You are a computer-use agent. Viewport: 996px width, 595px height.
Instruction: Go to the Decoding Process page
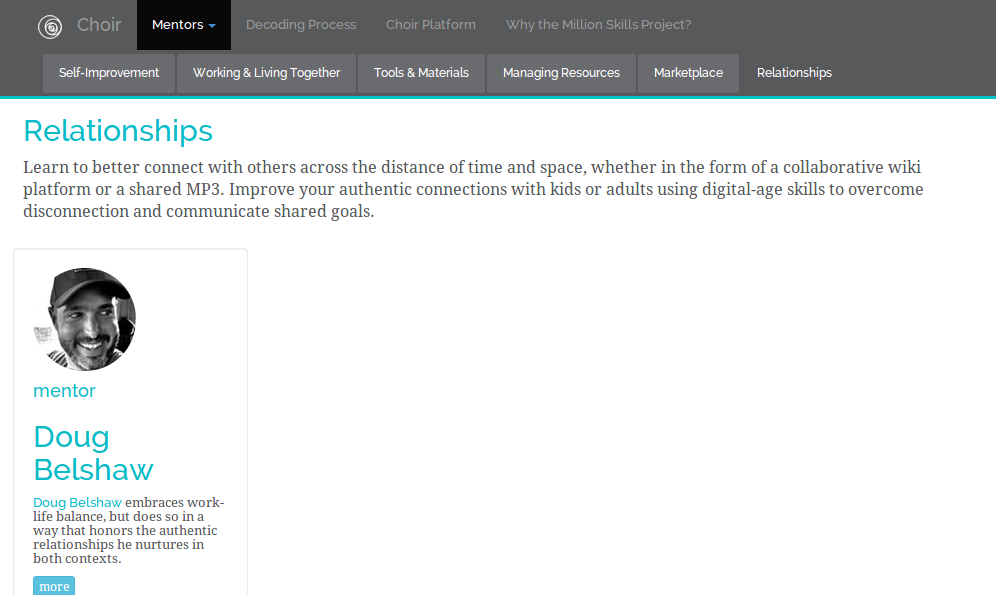(301, 25)
